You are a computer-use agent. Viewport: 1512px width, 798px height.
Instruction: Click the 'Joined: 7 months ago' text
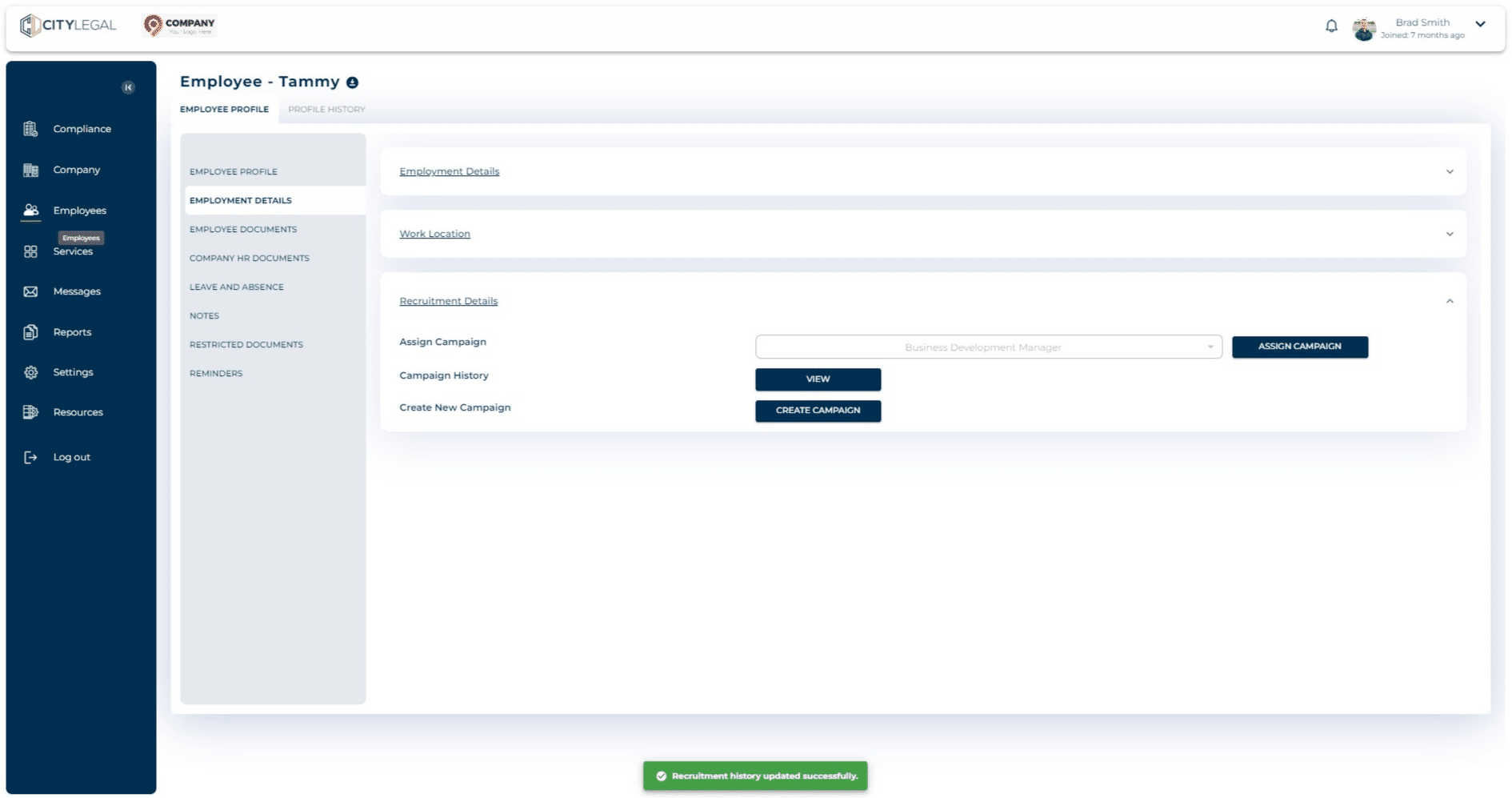point(1422,35)
